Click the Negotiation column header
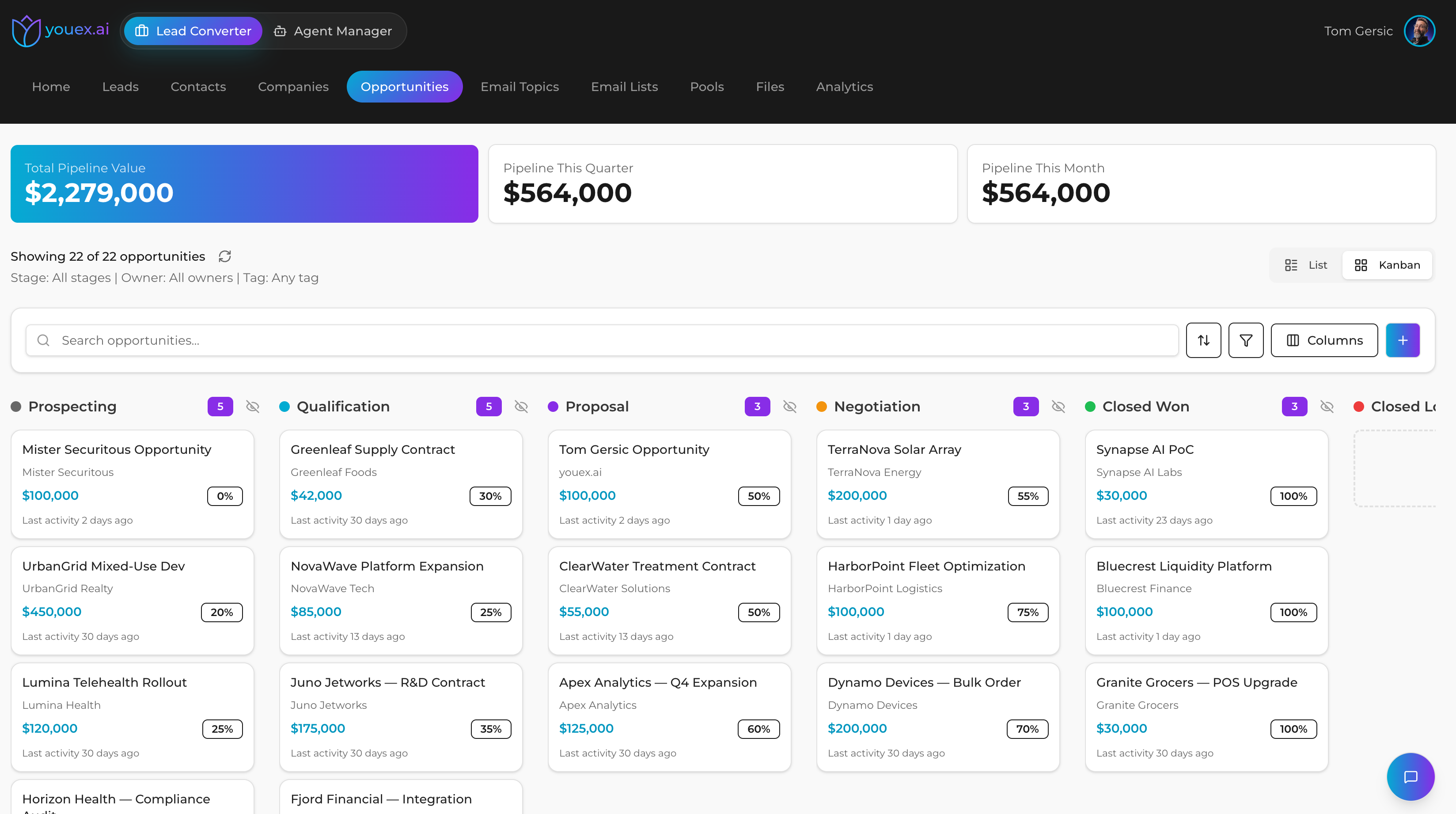The image size is (1456, 814). point(877,407)
